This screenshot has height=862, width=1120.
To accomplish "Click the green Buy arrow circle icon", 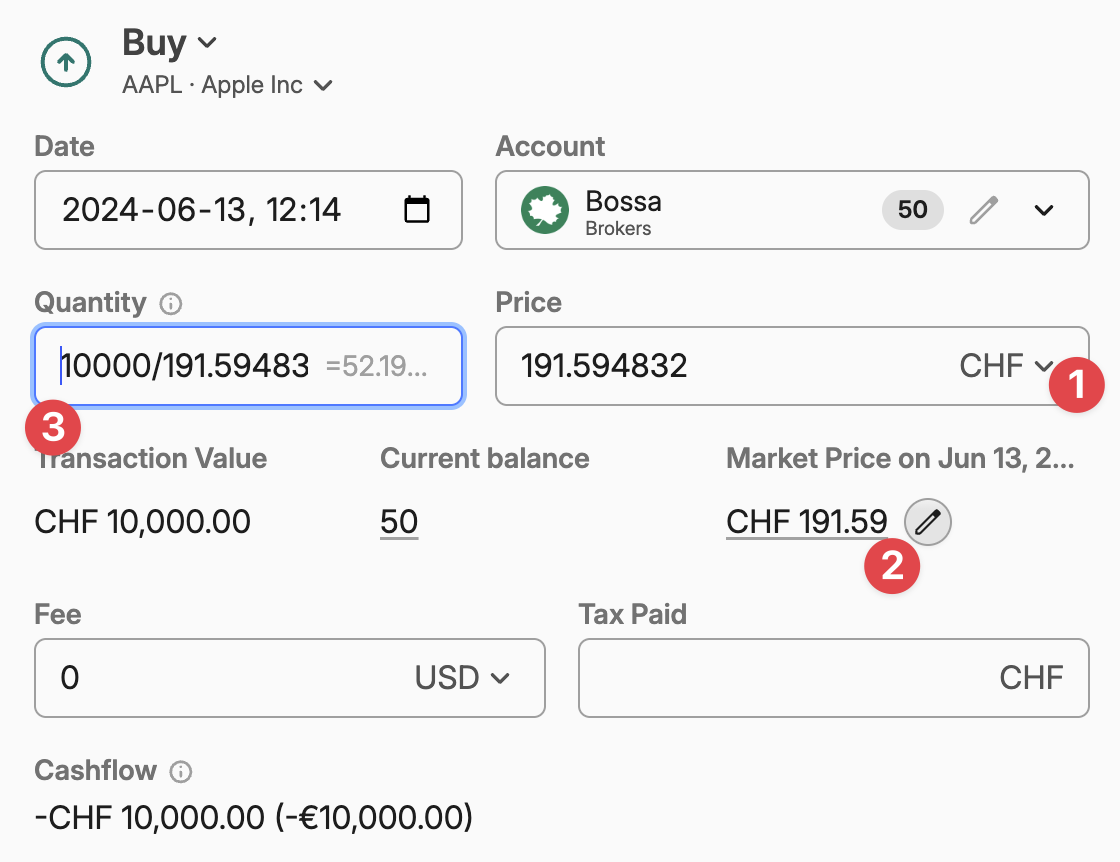I will pyautogui.click(x=66, y=63).
